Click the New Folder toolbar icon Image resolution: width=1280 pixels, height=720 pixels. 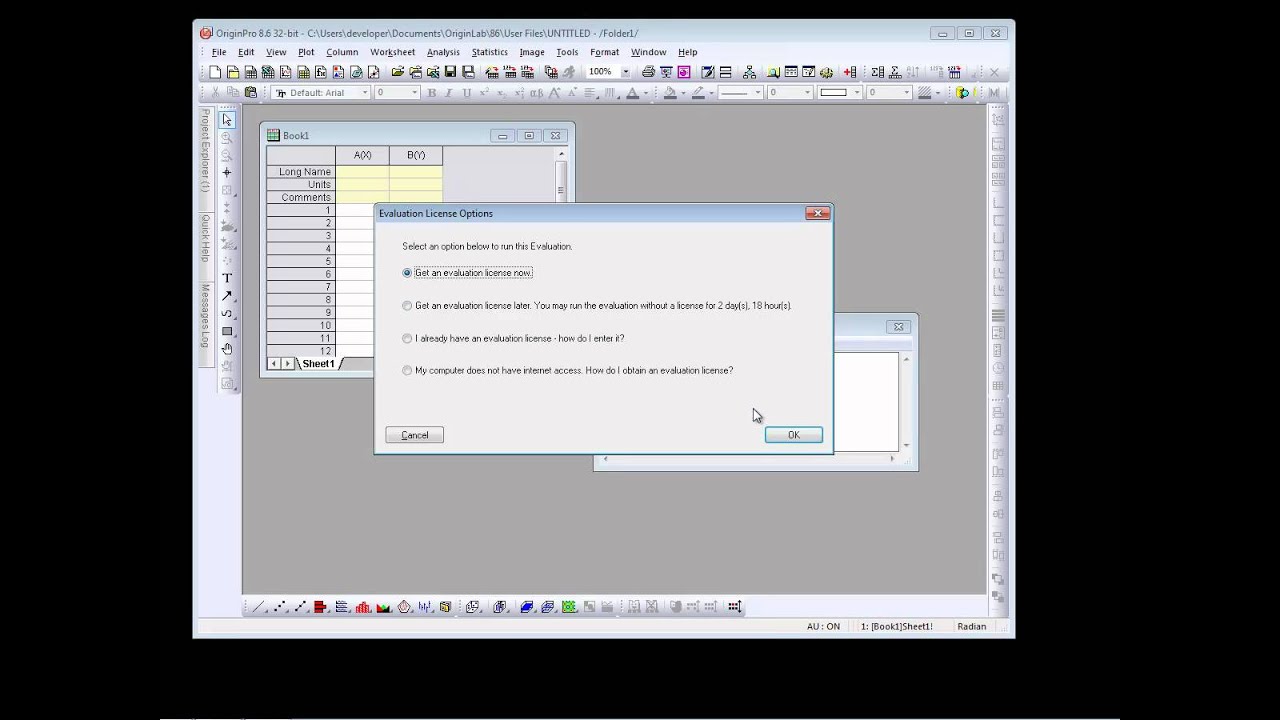tap(233, 72)
